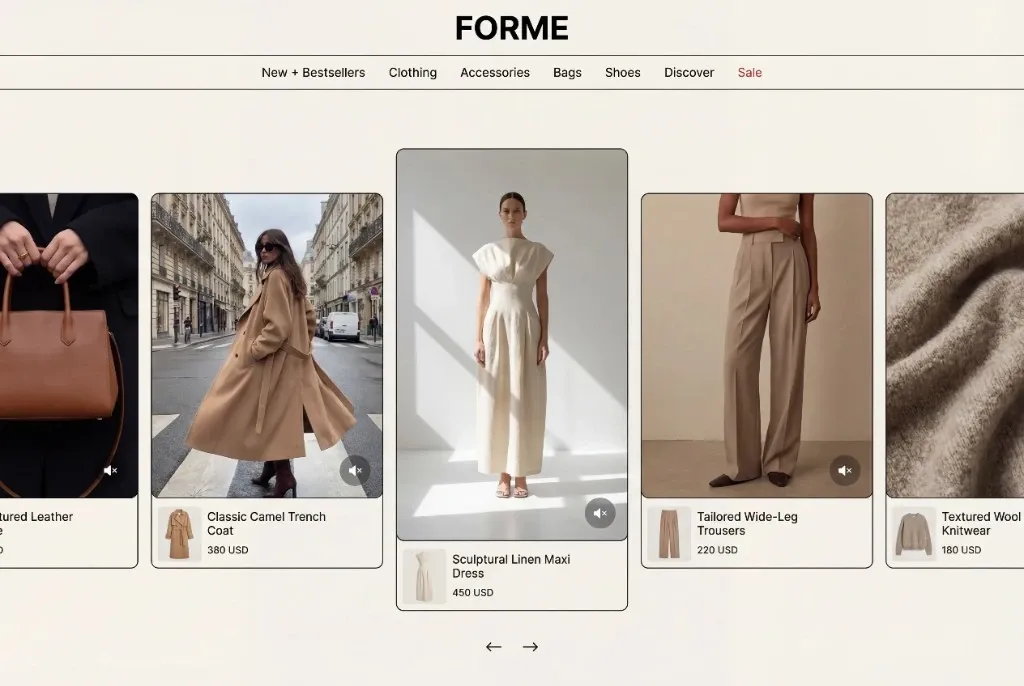Play the wide-leg trousers video
Image resolution: width=1024 pixels, height=686 pixels.
(x=757, y=345)
